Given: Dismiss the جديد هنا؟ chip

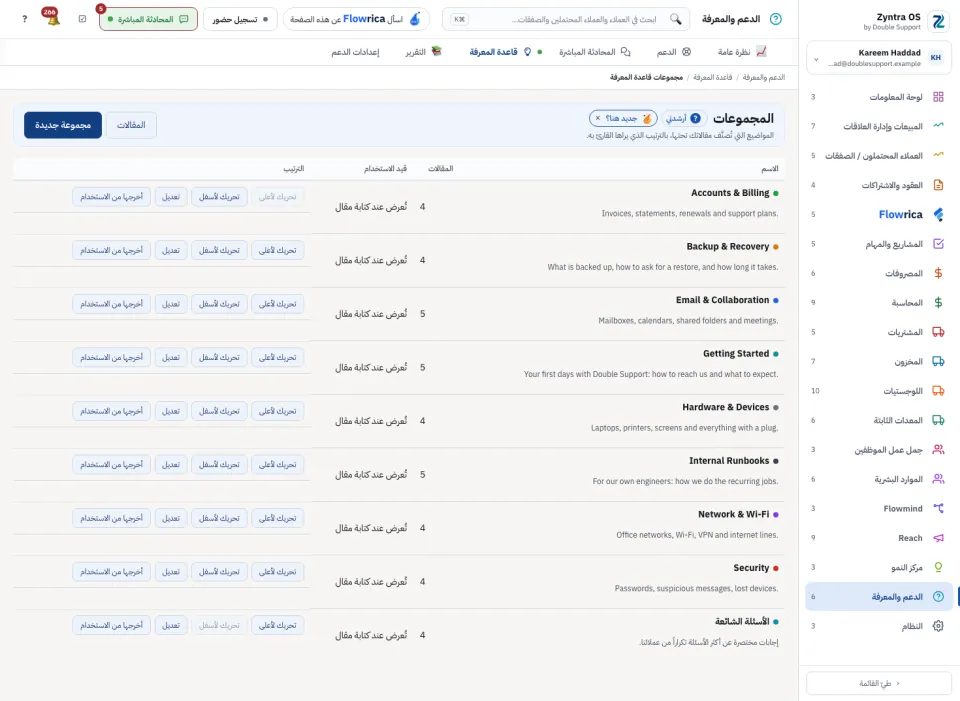Looking at the screenshot, I should (598, 118).
